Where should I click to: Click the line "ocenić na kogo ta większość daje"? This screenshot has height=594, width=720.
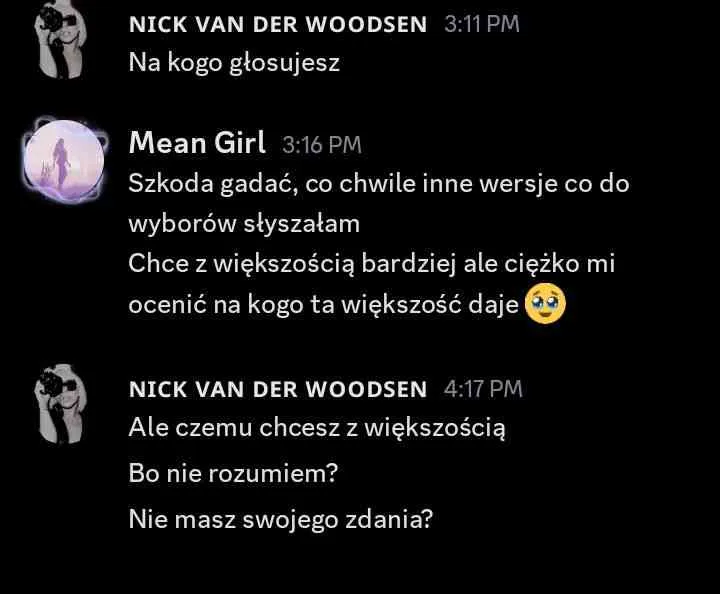coord(324,304)
